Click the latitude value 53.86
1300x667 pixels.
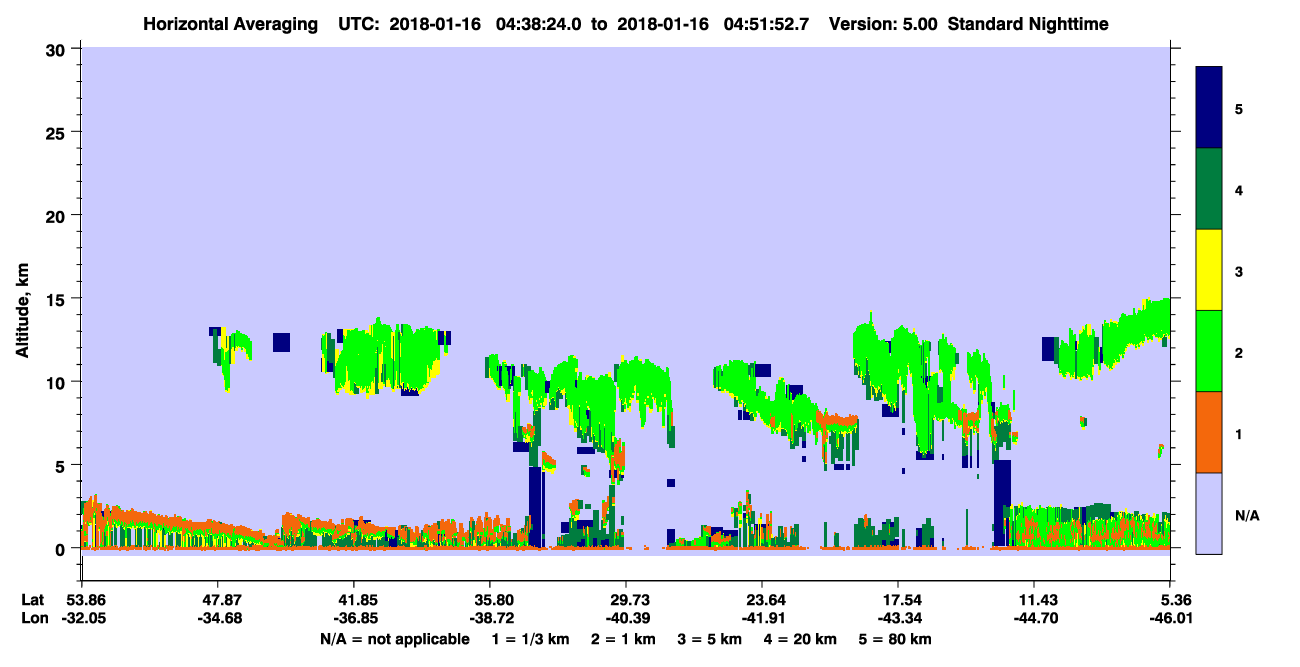pos(82,600)
